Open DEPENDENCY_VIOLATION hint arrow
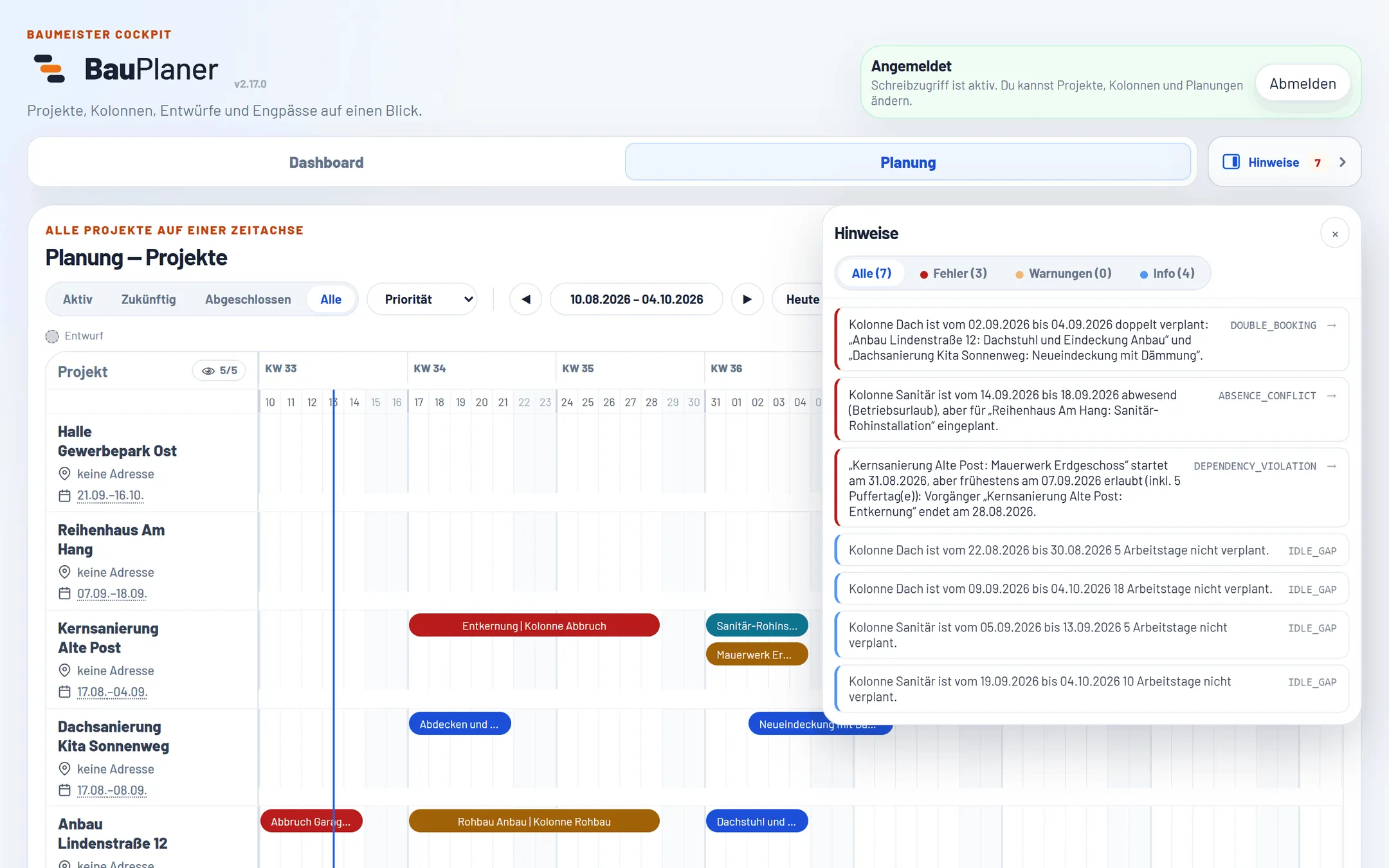This screenshot has width=1389, height=868. tap(1332, 466)
